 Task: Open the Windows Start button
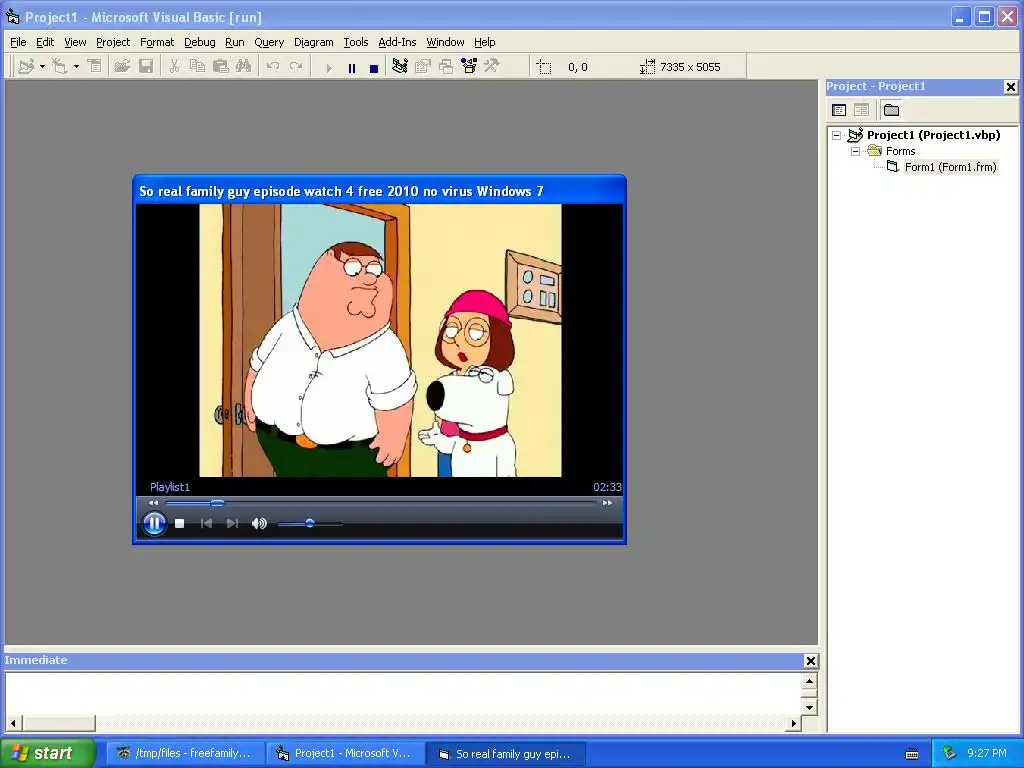click(47, 753)
